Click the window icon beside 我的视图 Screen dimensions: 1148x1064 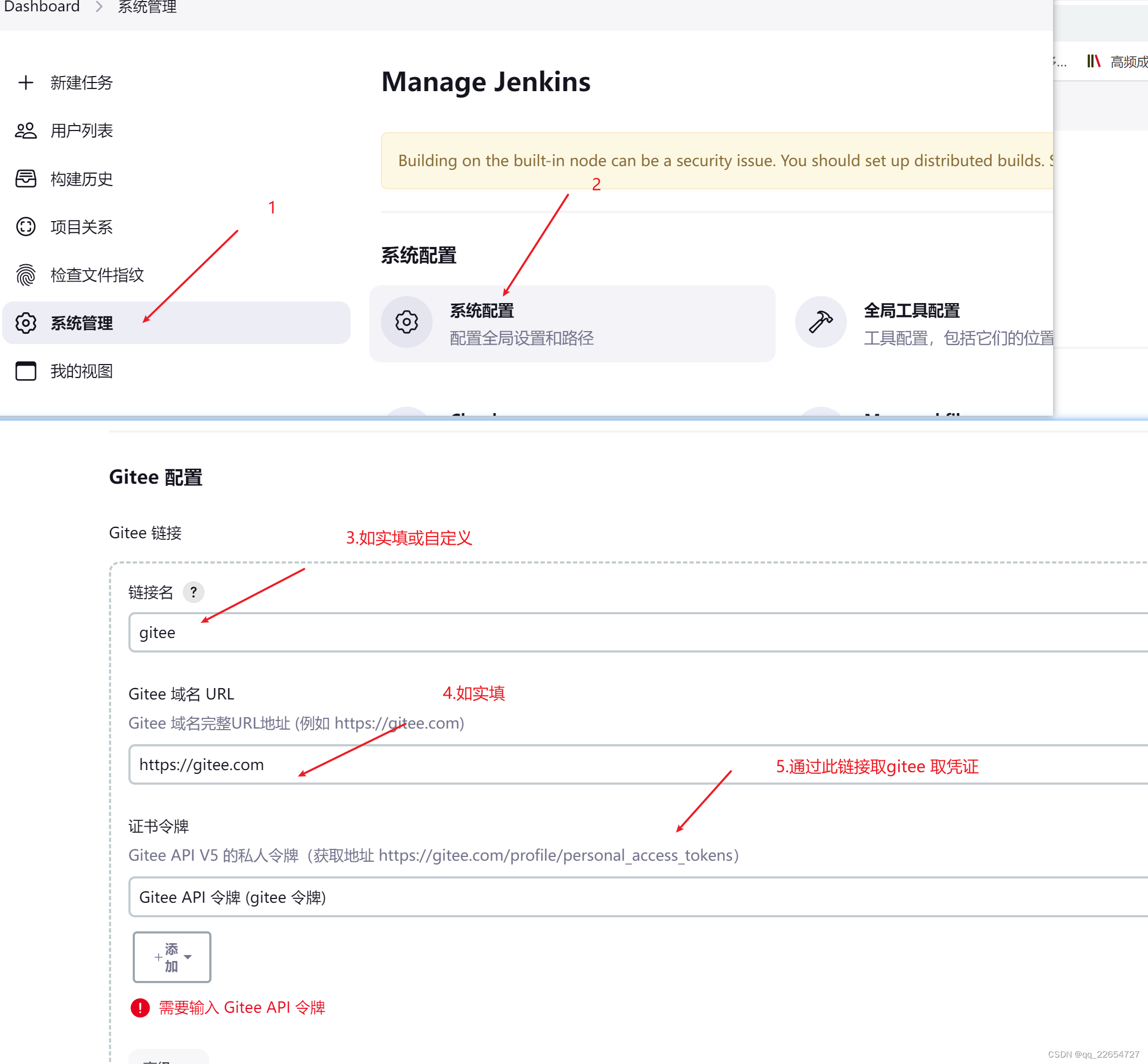(x=25, y=371)
